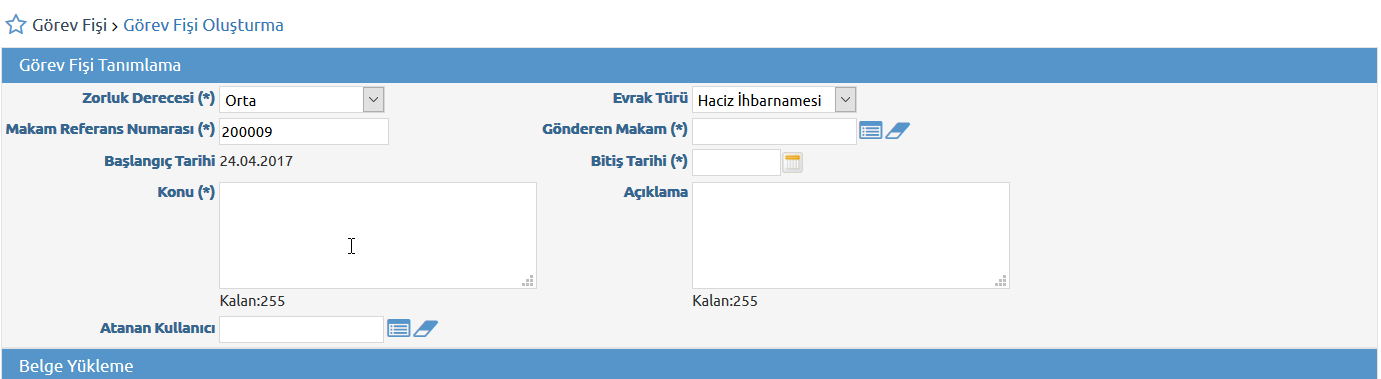The height and width of the screenshot is (379, 1381).
Task: Click the Görev Fişi Oluşturma breadcrumb link
Action: click(203, 25)
